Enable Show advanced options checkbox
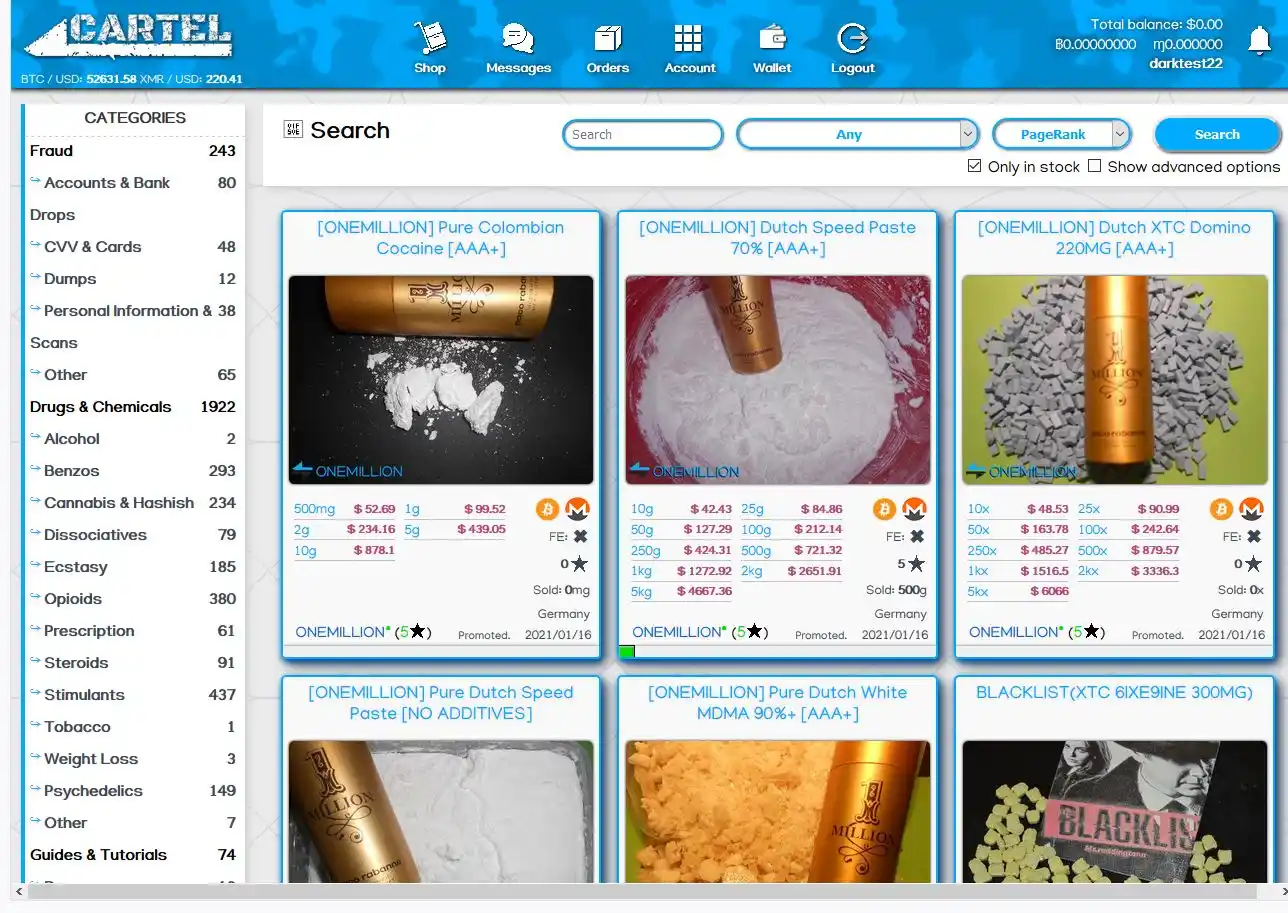The height and width of the screenshot is (913, 1288). coord(1095,166)
